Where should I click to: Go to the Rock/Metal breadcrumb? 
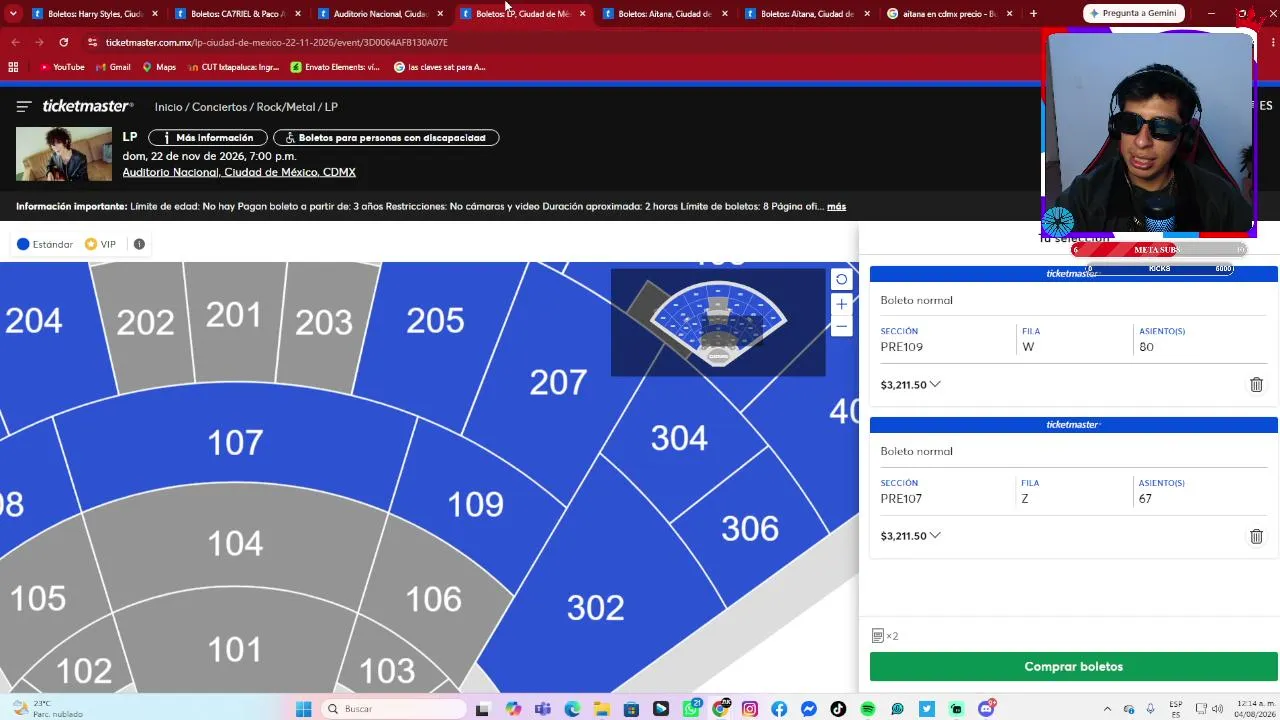point(285,107)
